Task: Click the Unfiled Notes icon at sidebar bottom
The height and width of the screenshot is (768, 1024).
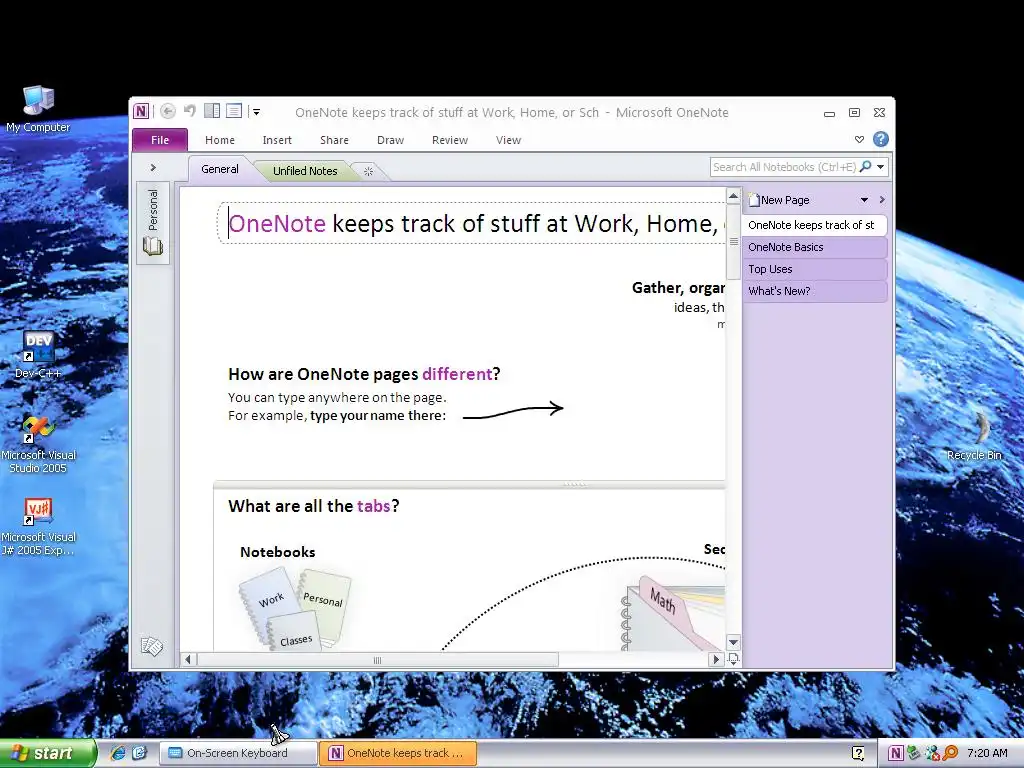Action: (152, 647)
